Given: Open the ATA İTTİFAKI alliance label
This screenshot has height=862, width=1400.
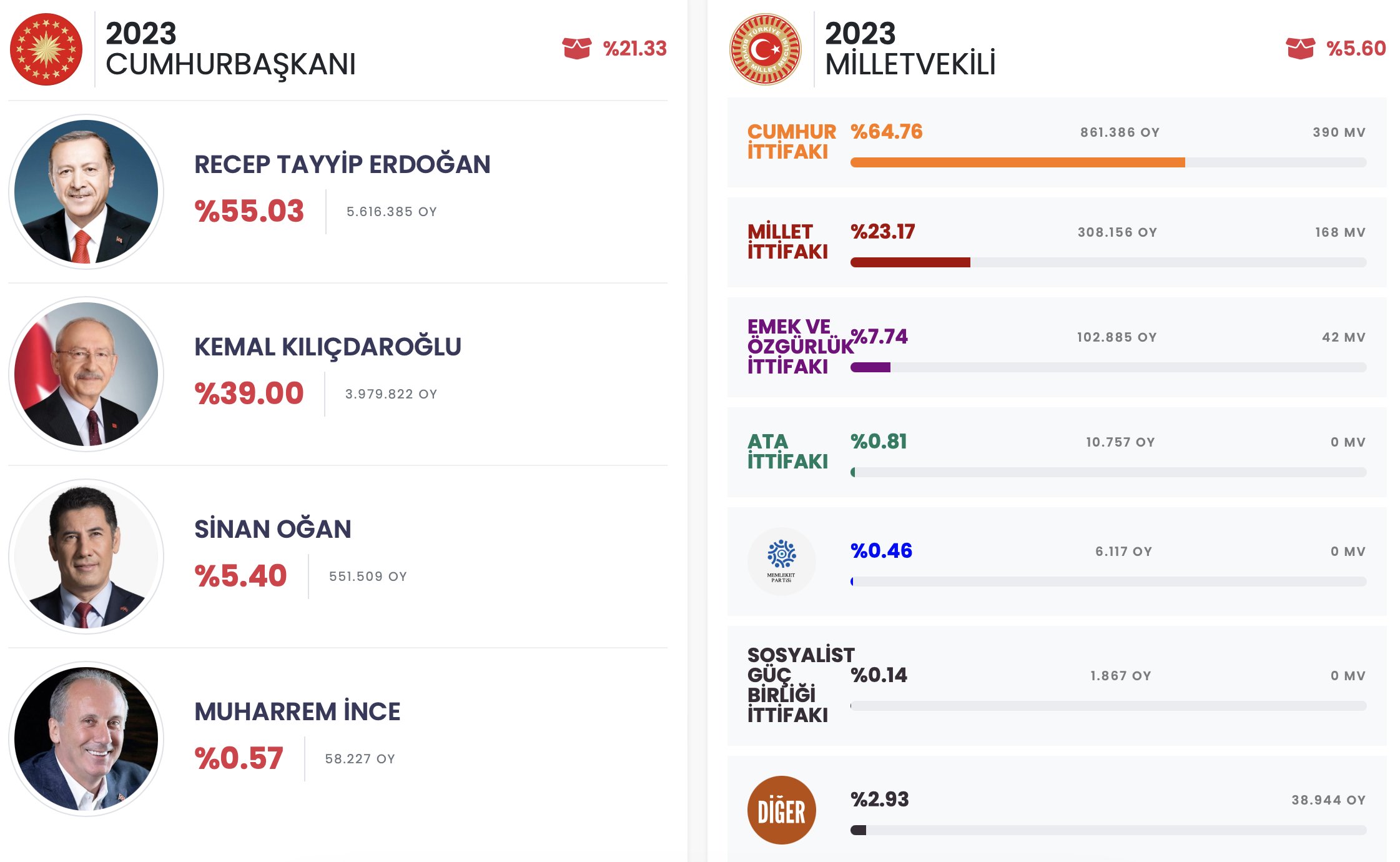Looking at the screenshot, I should 787,452.
